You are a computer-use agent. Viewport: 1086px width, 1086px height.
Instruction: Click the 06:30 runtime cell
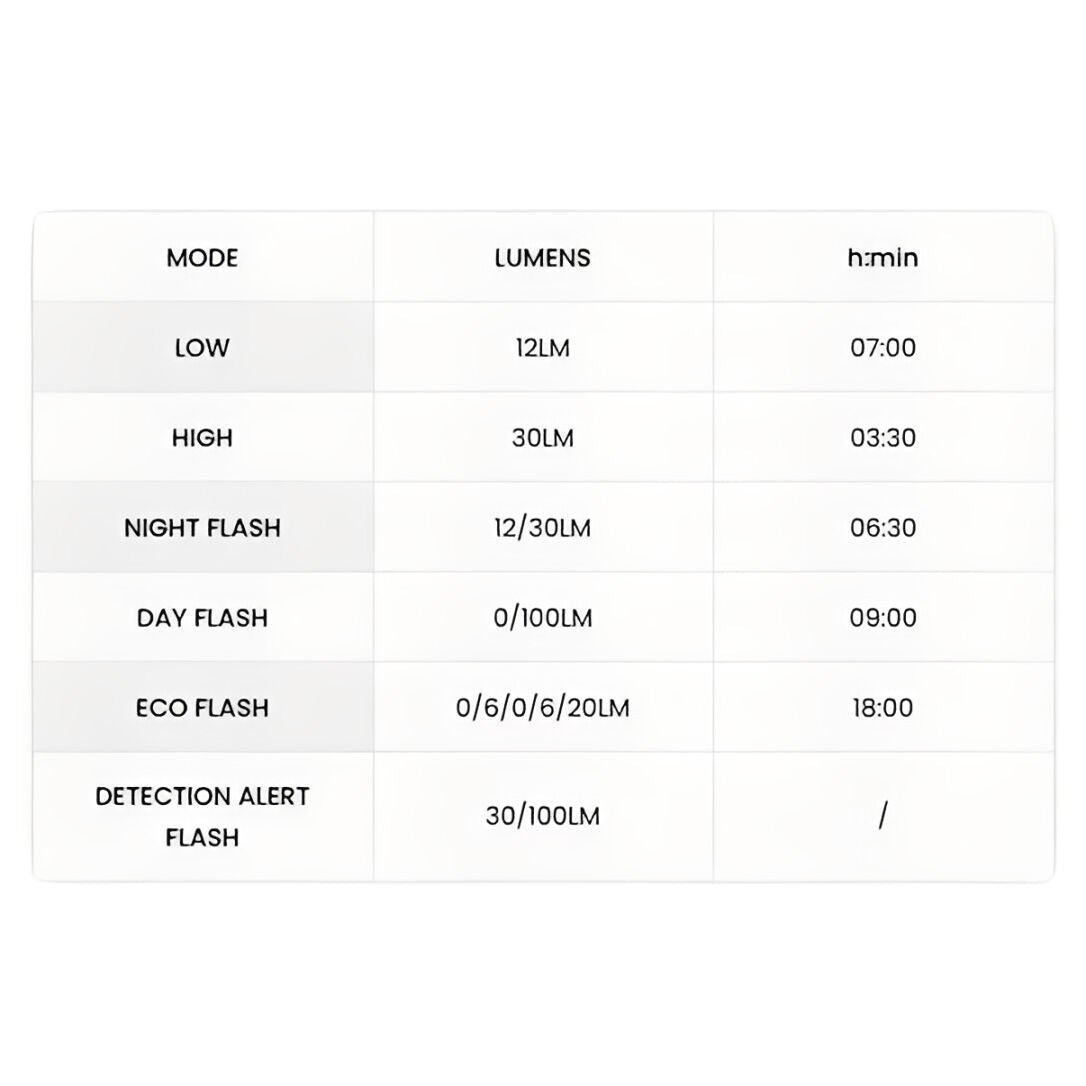pos(882,528)
